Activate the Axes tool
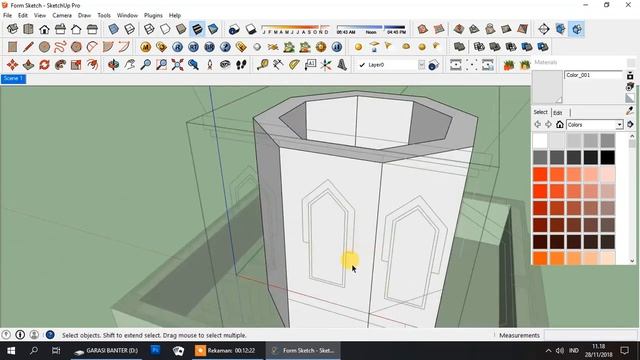This screenshot has width=640, height=360. tap(326, 65)
